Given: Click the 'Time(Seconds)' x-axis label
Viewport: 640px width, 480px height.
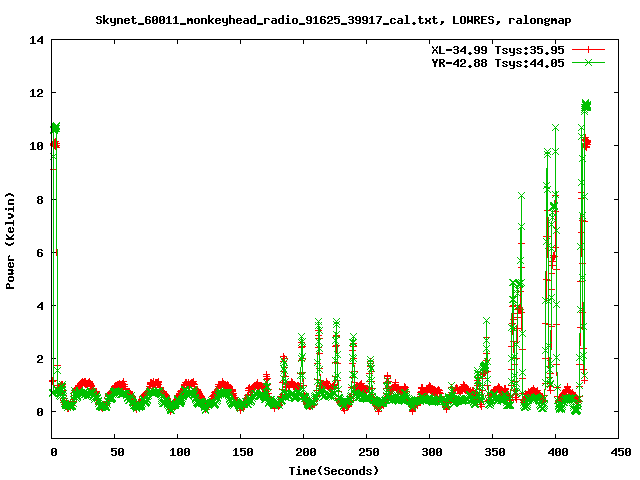Looking at the screenshot, I should click(333, 471).
